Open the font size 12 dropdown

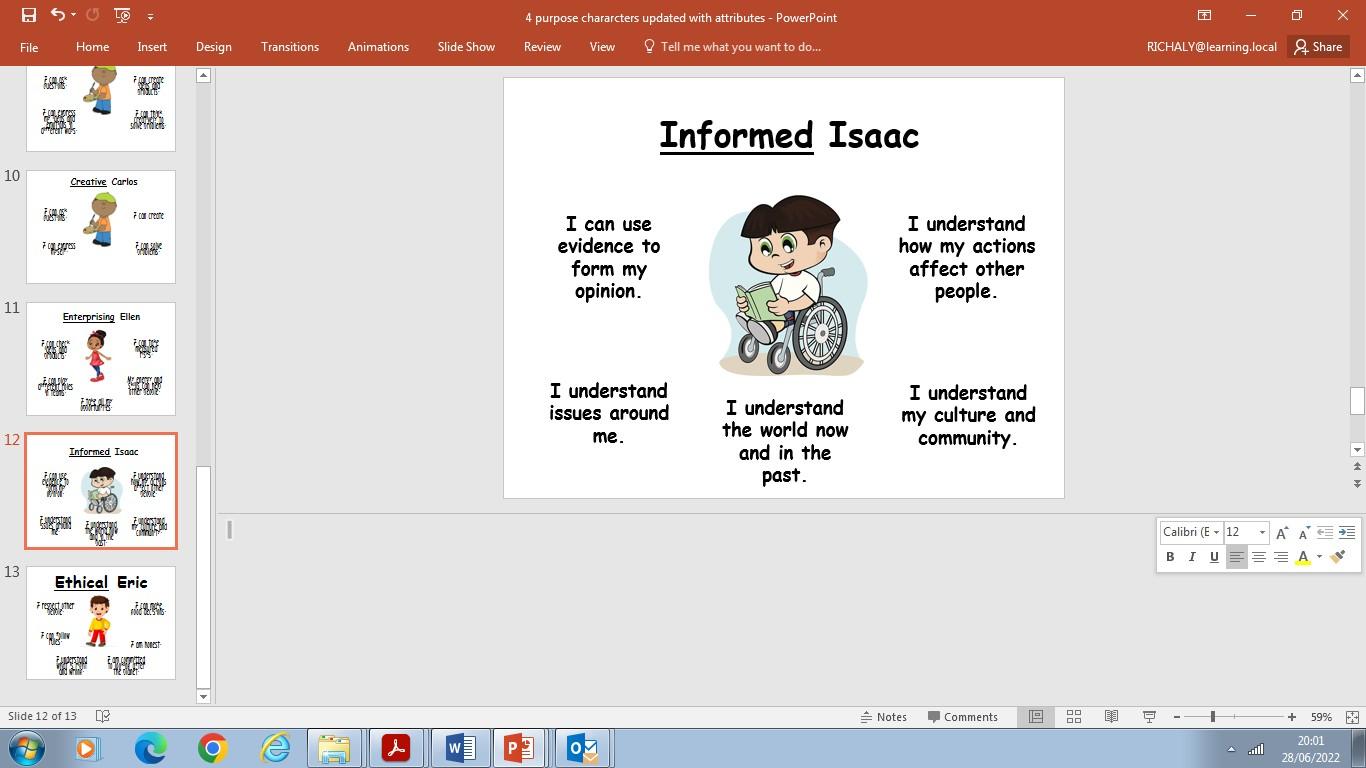(x=1262, y=532)
